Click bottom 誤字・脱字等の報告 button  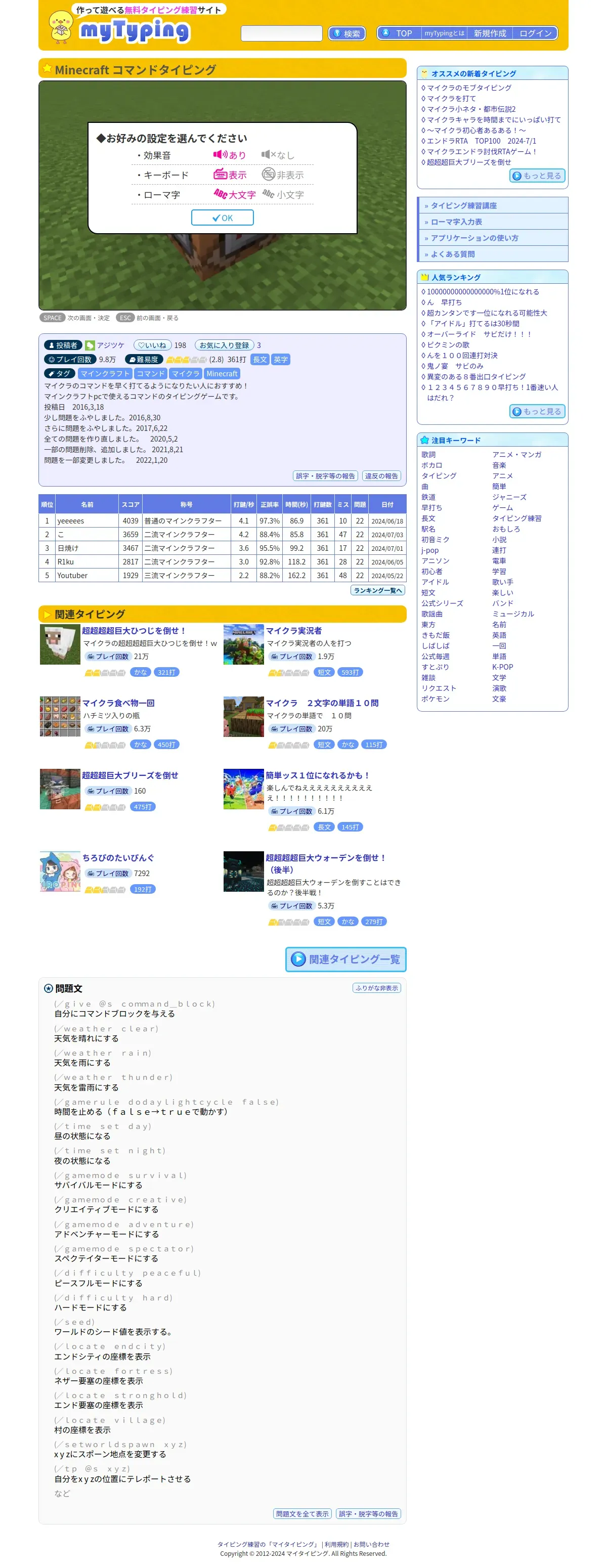coord(368,1513)
